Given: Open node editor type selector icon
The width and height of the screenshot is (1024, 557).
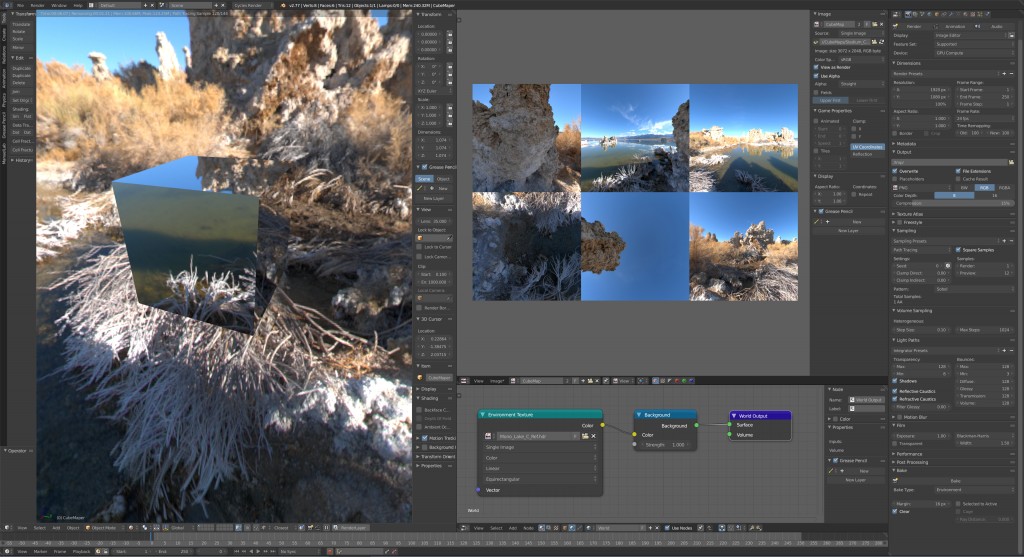Looking at the screenshot, I should tap(464, 528).
